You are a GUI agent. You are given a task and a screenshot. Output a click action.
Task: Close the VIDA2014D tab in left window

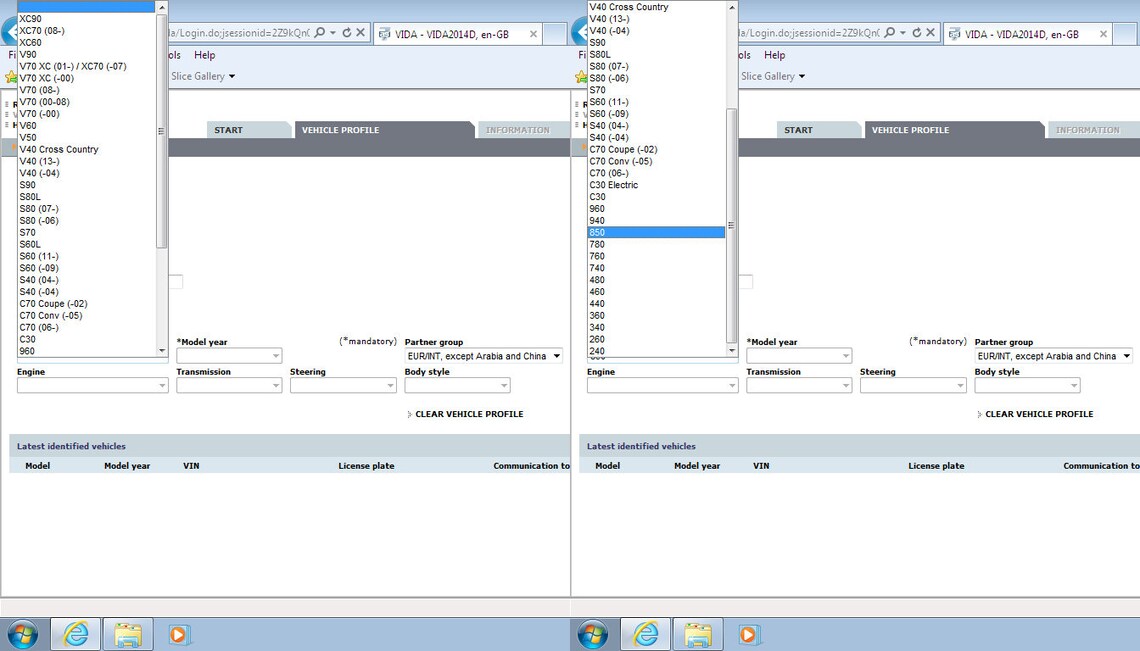click(533, 34)
